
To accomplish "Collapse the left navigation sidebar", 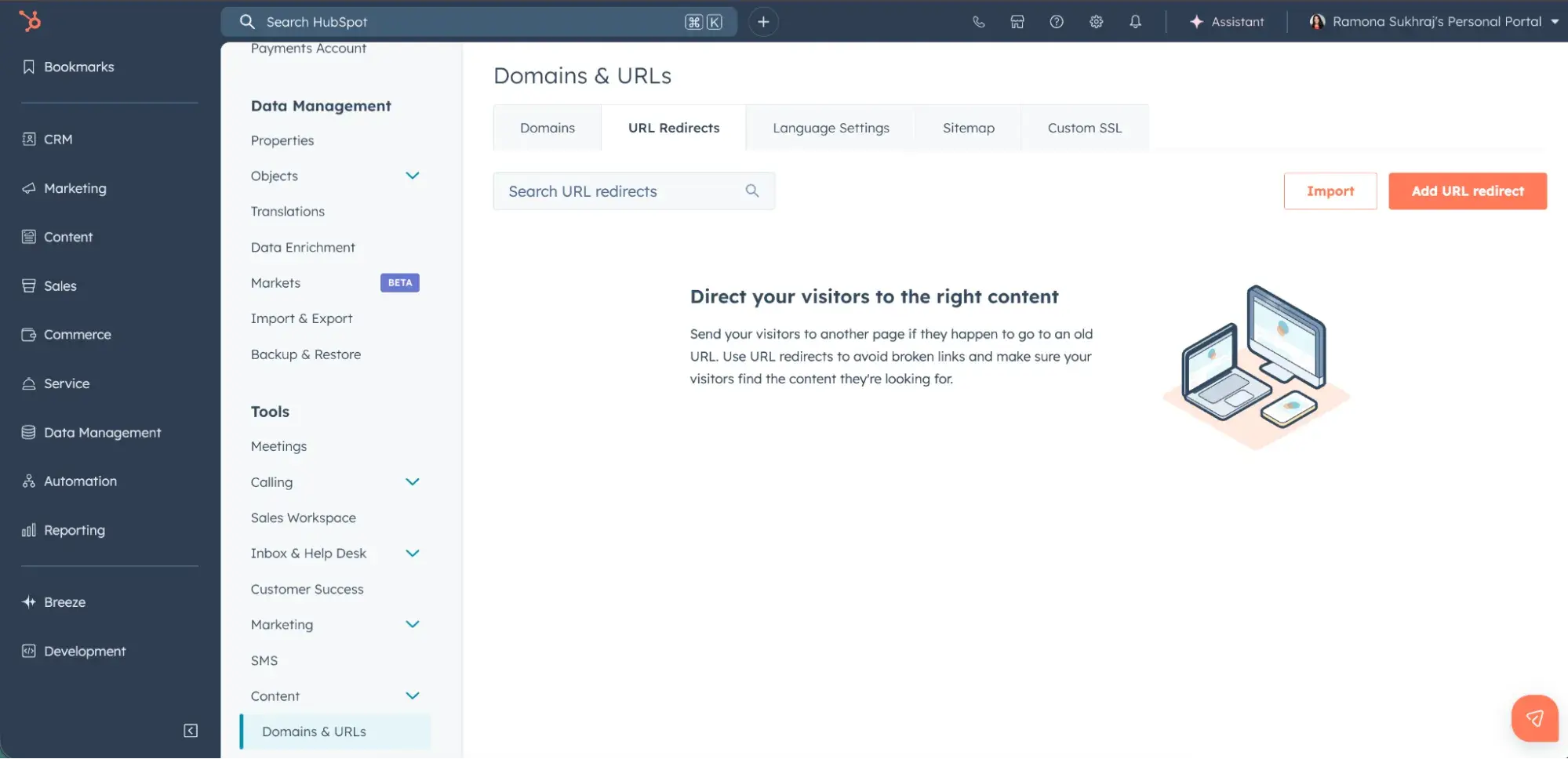I will click(189, 730).
